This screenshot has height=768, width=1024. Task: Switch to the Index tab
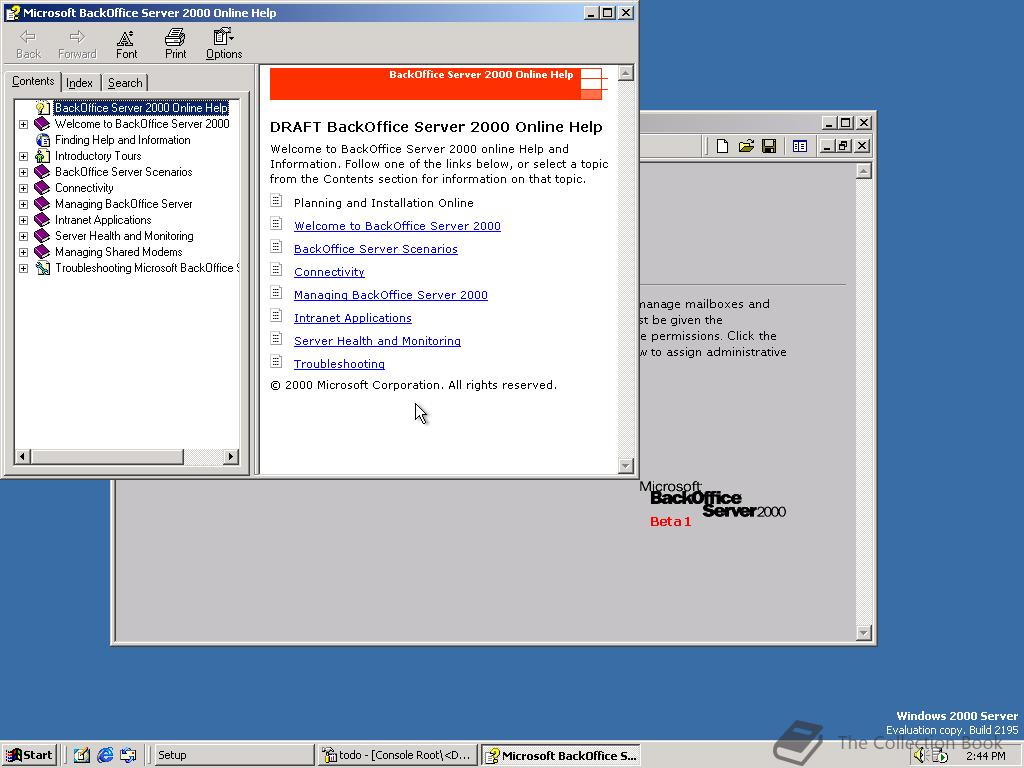click(80, 83)
